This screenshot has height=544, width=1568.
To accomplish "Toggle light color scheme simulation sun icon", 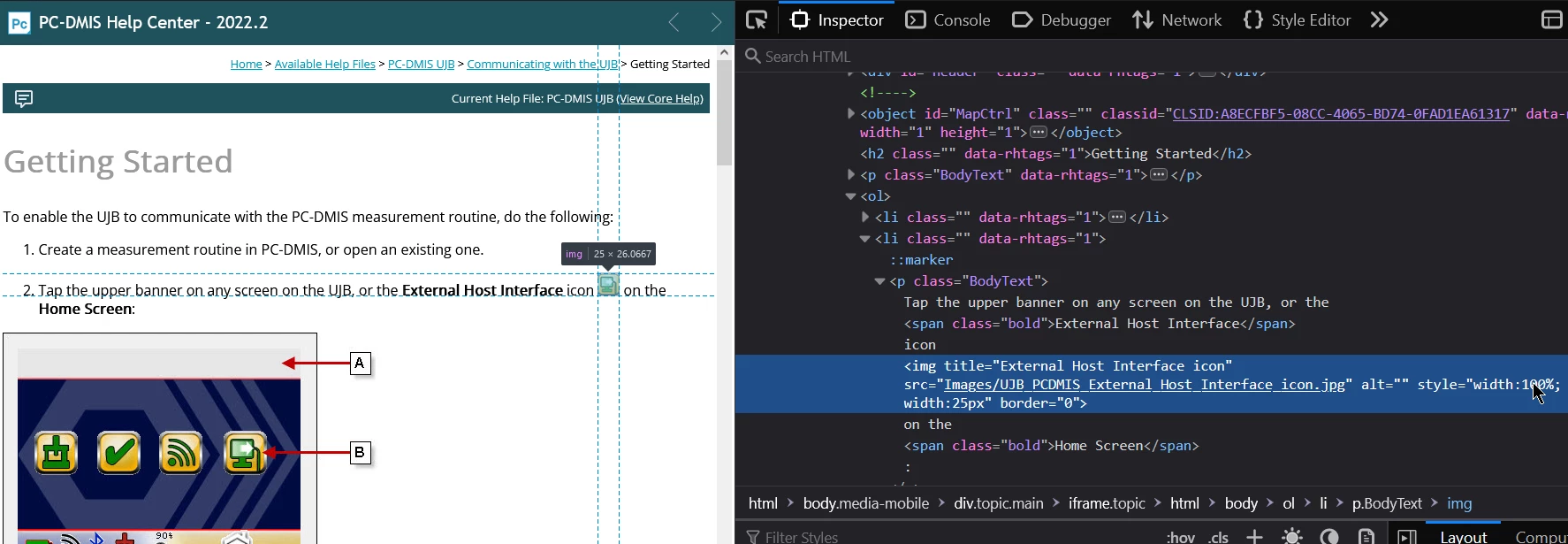I will [x=1292, y=536].
